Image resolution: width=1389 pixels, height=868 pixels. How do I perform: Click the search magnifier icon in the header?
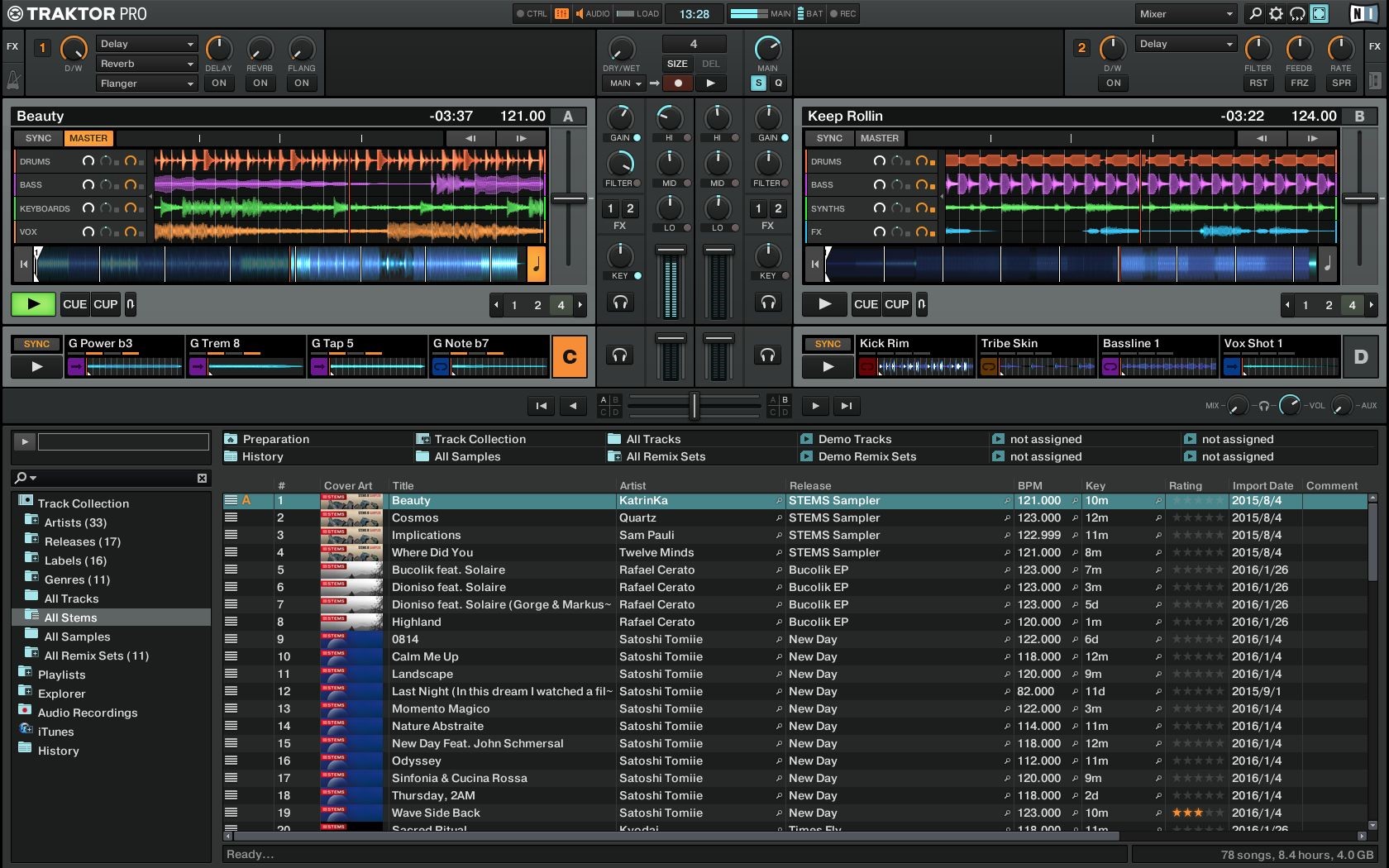[x=1254, y=13]
